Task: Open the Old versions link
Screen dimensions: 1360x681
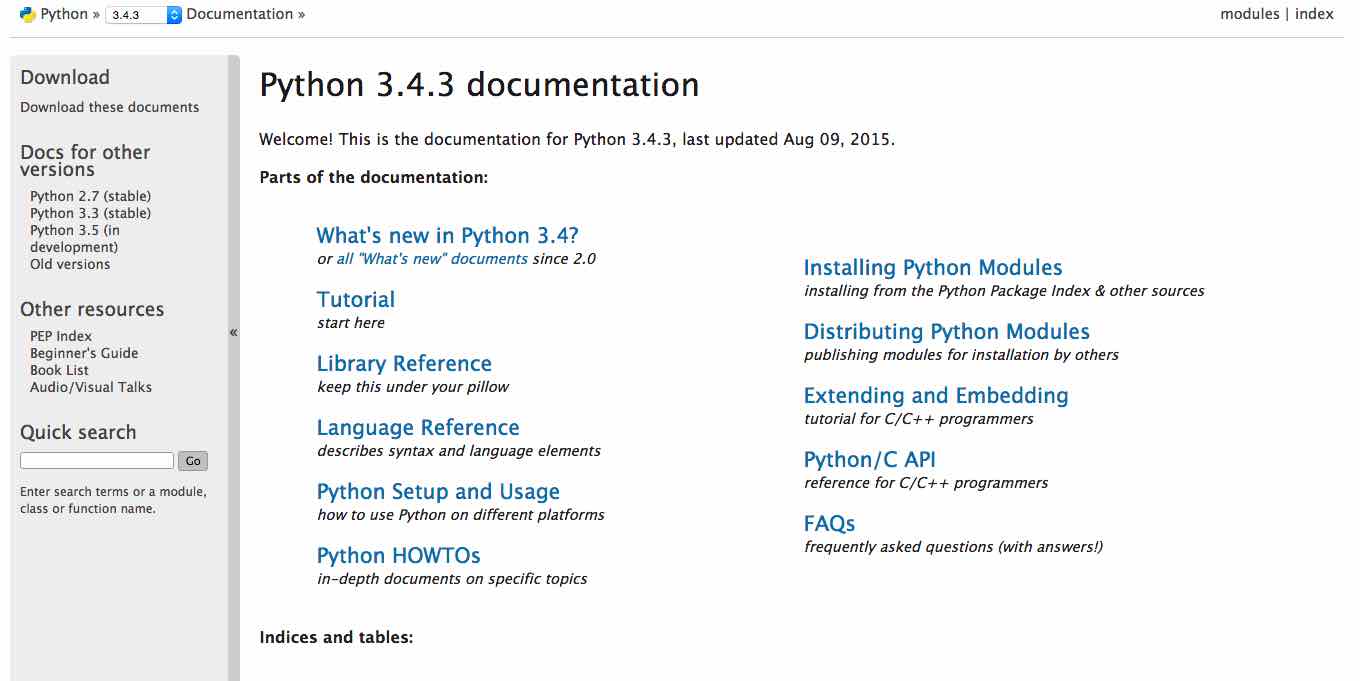Action: point(70,264)
